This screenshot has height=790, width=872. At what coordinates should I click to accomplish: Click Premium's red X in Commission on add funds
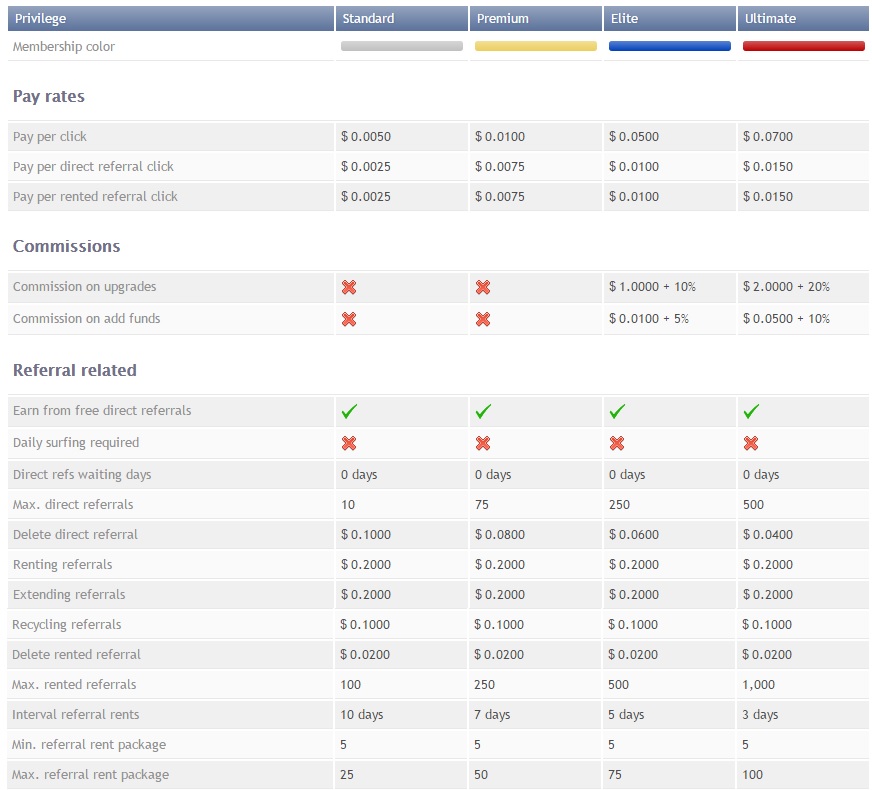coord(483,319)
